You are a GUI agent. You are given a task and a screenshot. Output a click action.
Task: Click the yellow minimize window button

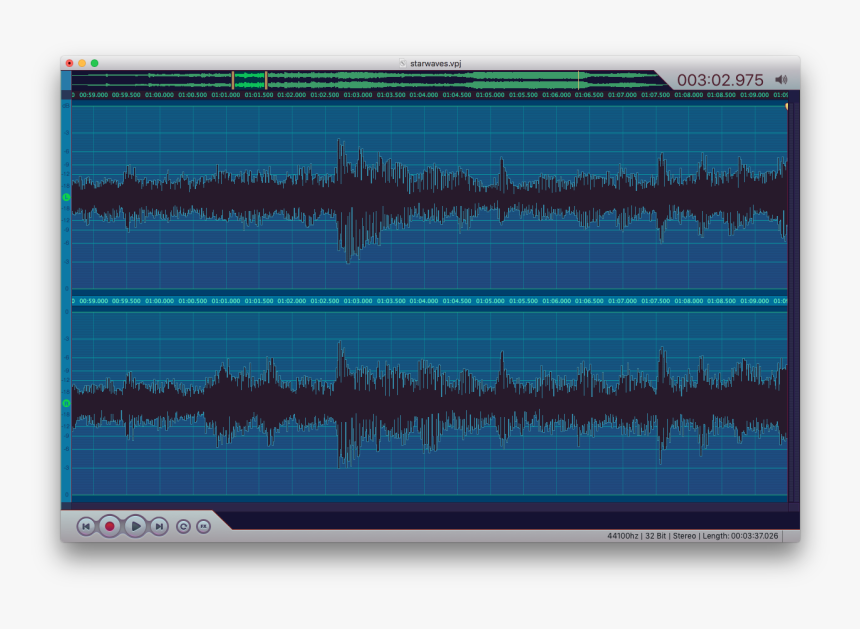tap(82, 63)
